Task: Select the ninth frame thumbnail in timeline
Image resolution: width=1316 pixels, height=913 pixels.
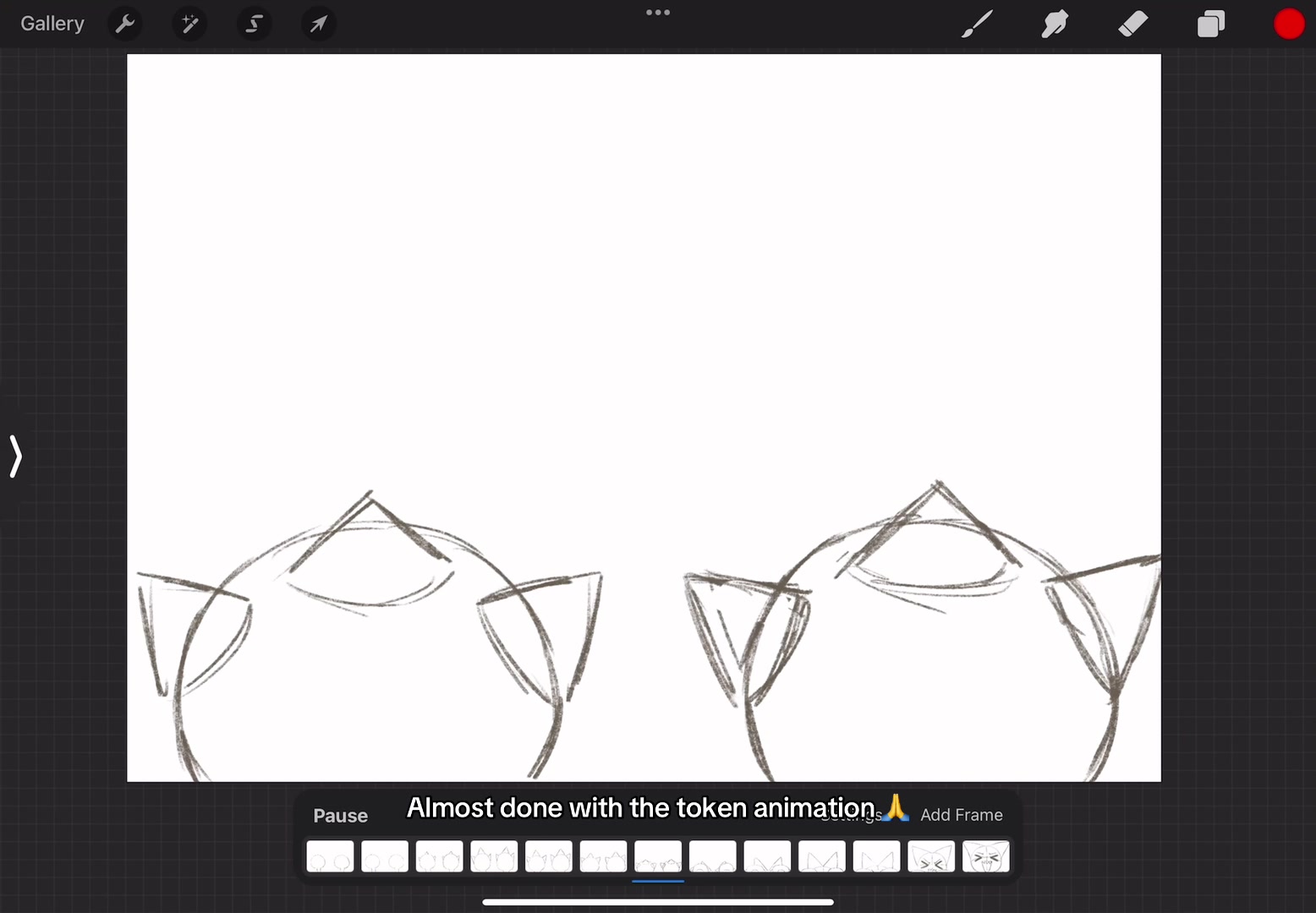Action: [768, 856]
